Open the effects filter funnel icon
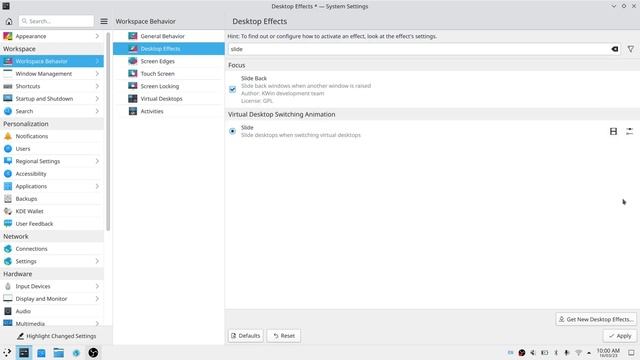The image size is (640, 360). [631, 49]
